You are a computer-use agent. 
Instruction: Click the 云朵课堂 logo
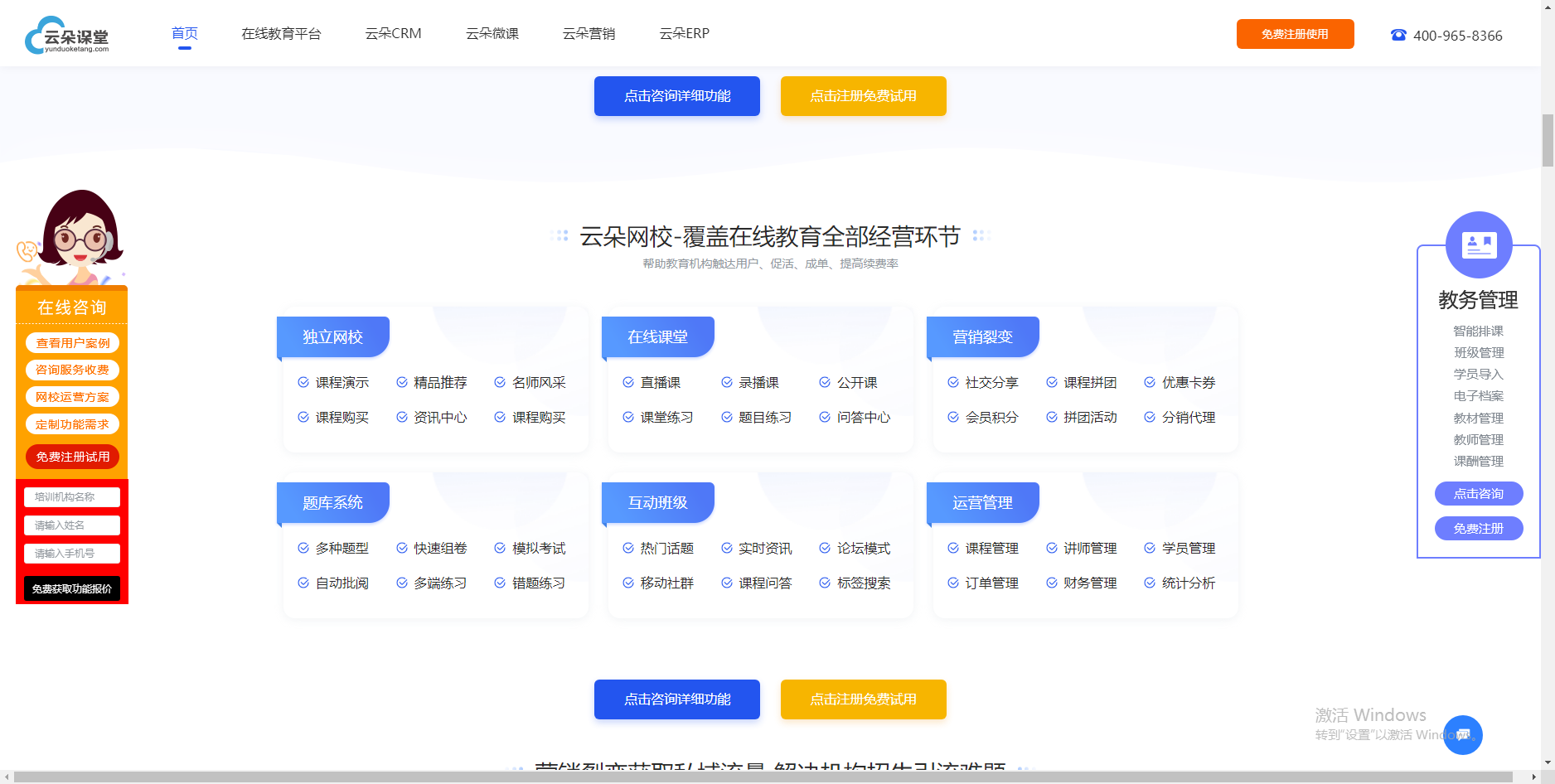pos(67,35)
